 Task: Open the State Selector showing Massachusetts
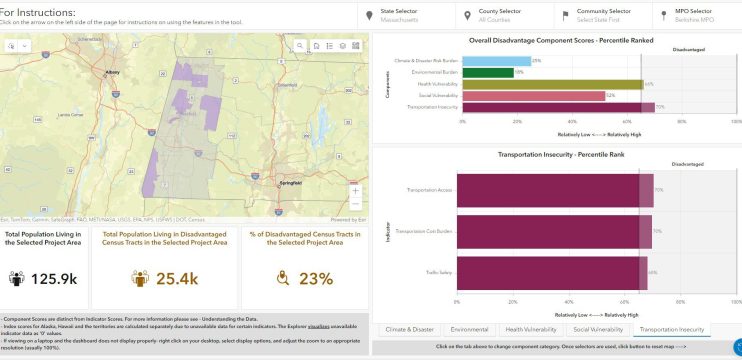(406, 16)
